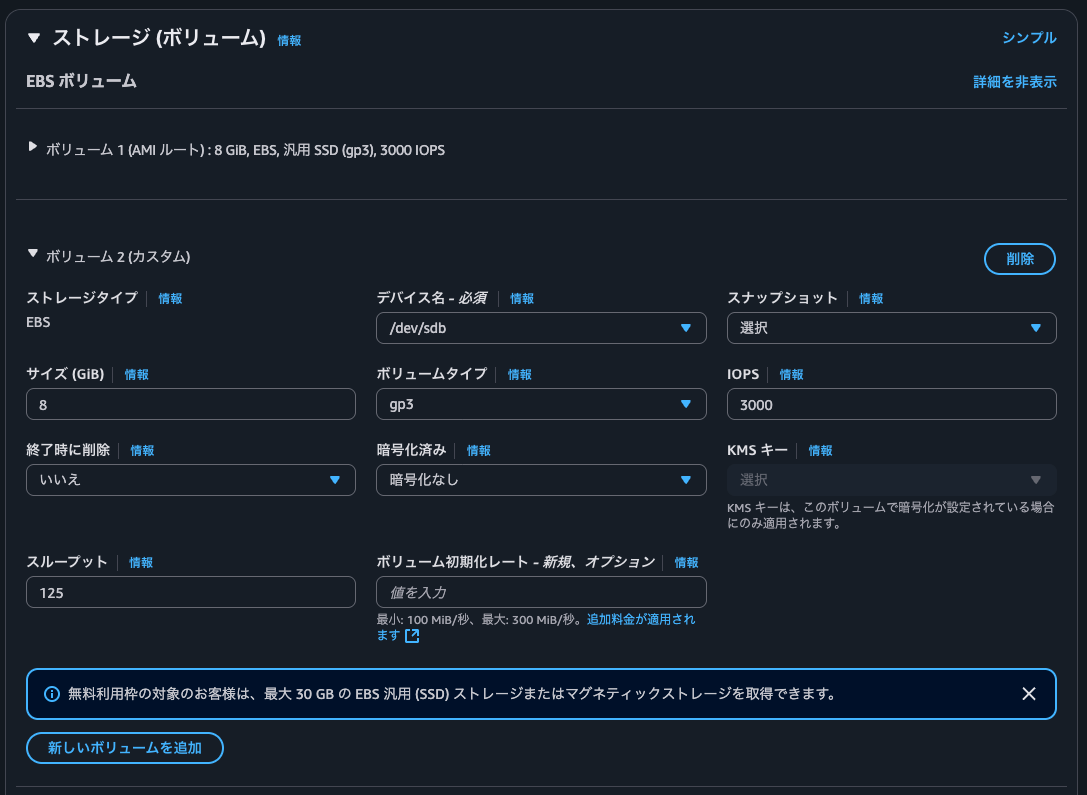Click the ボリューム初期化レート input field
The height and width of the screenshot is (795, 1087).
point(541,592)
